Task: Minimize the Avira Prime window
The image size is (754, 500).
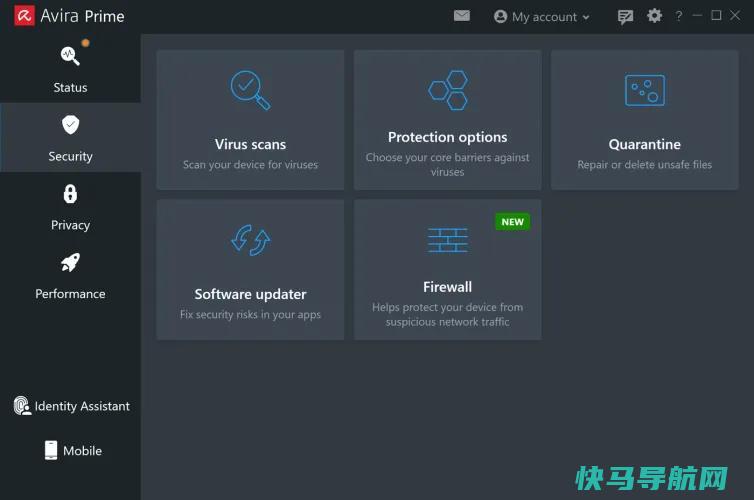Action: tap(697, 15)
